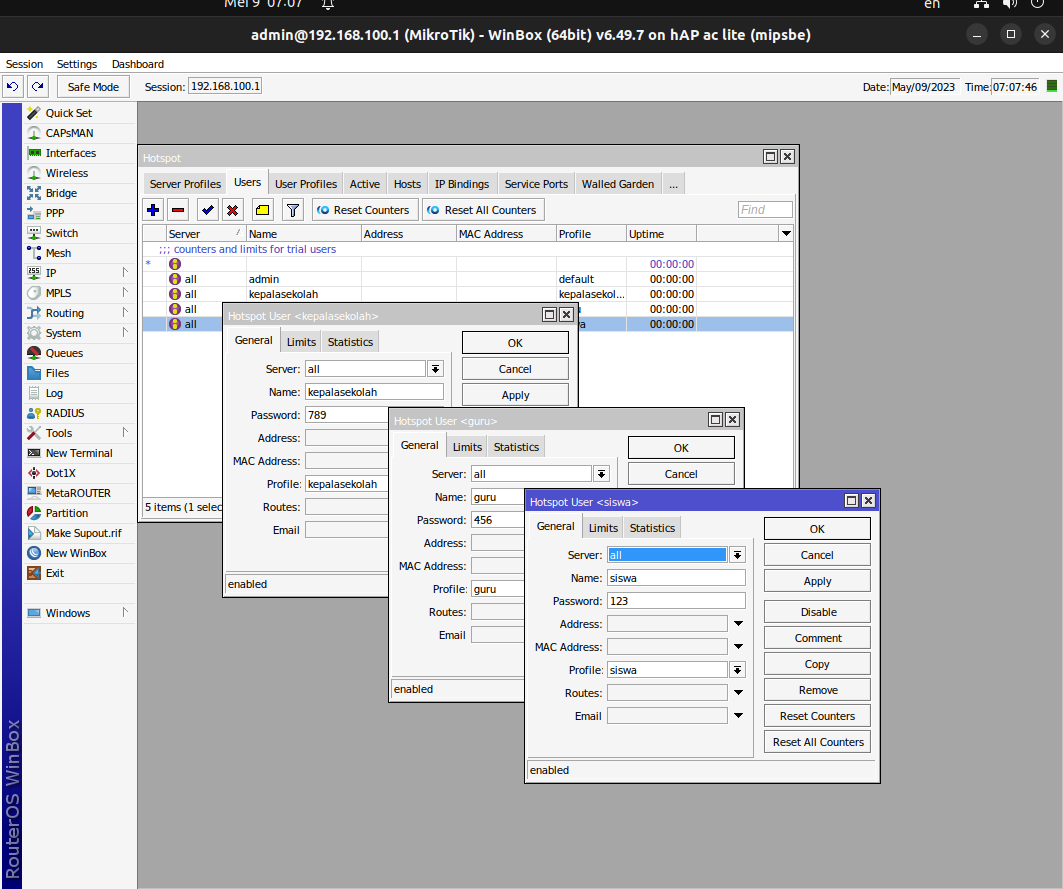Screen dimensions: 1063x889
Task: Click the yellow comment icon
Action: (262, 210)
